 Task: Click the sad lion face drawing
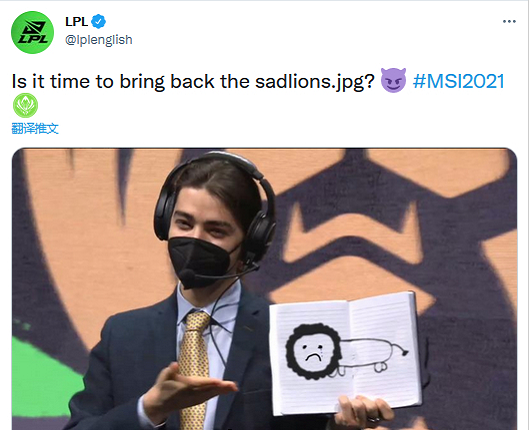tap(314, 352)
